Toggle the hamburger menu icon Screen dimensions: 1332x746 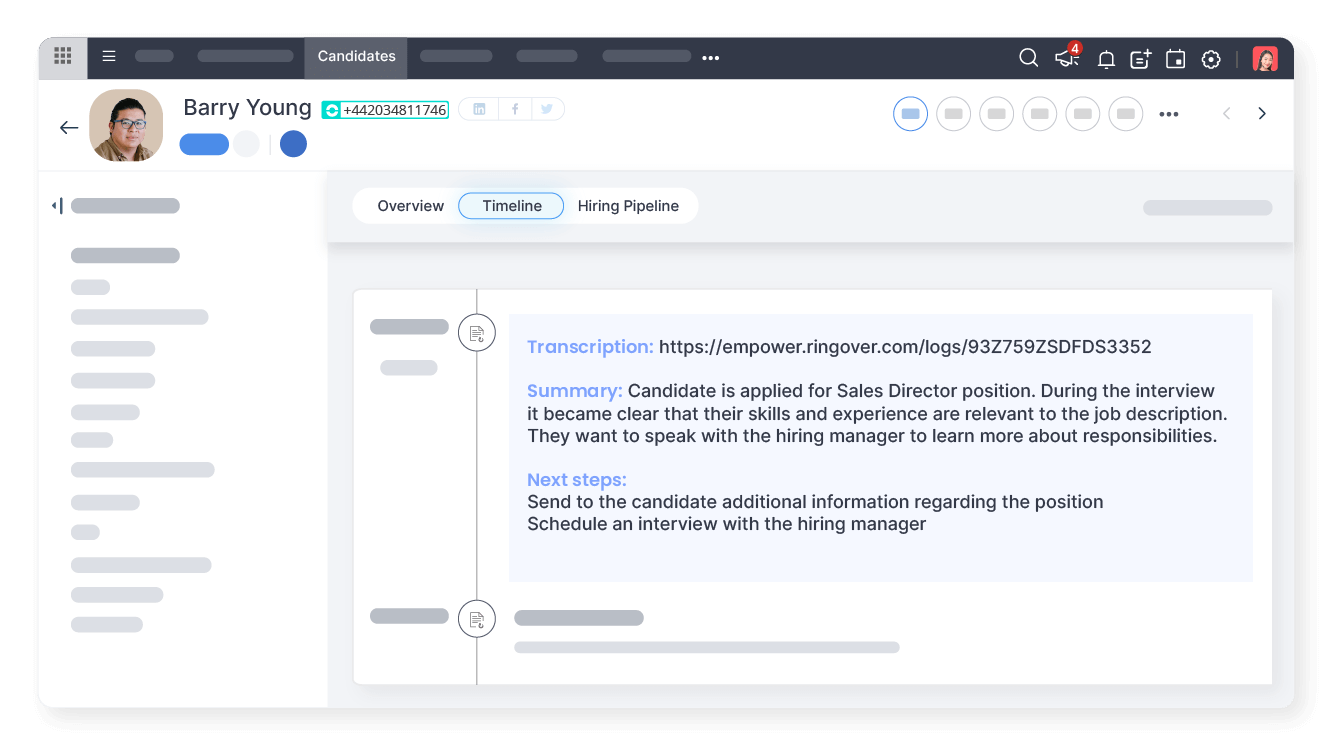pos(108,57)
